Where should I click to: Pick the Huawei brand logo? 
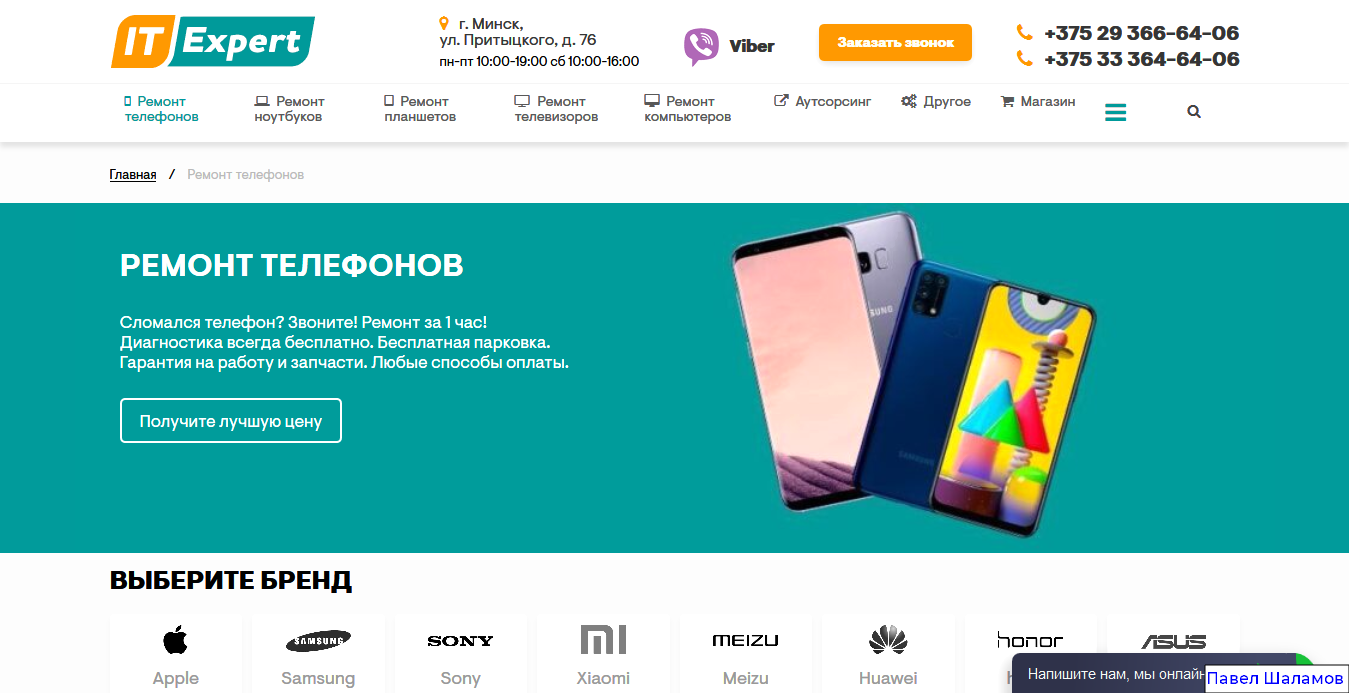click(888, 640)
